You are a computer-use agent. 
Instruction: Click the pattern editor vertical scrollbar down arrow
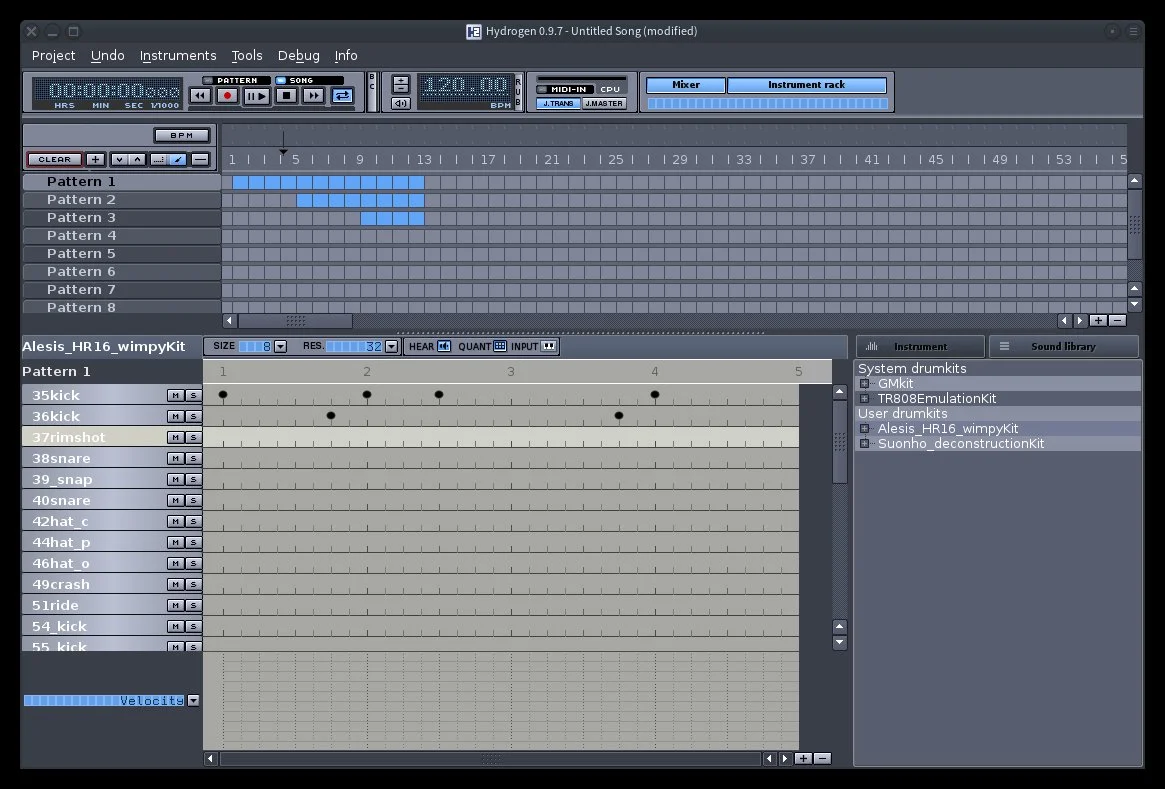point(840,643)
